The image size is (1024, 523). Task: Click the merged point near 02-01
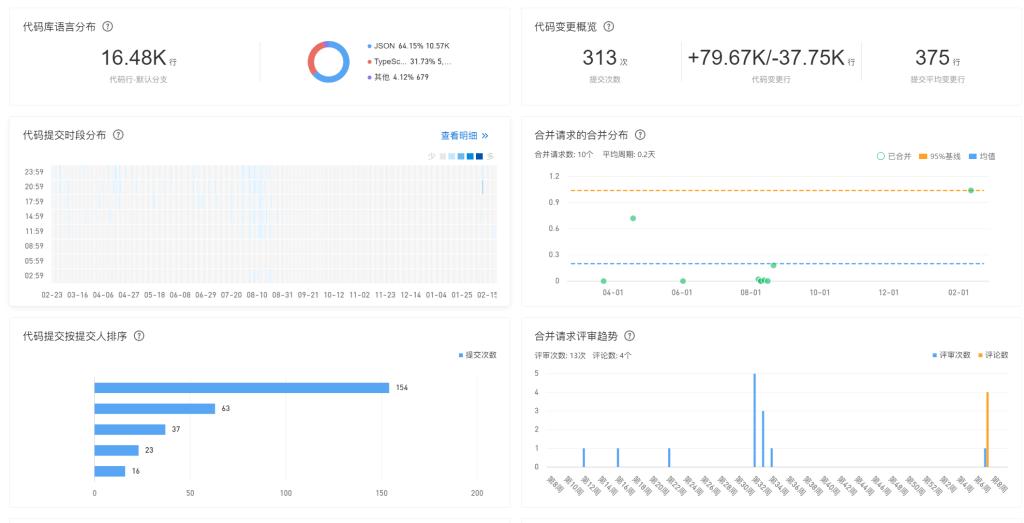click(x=971, y=190)
